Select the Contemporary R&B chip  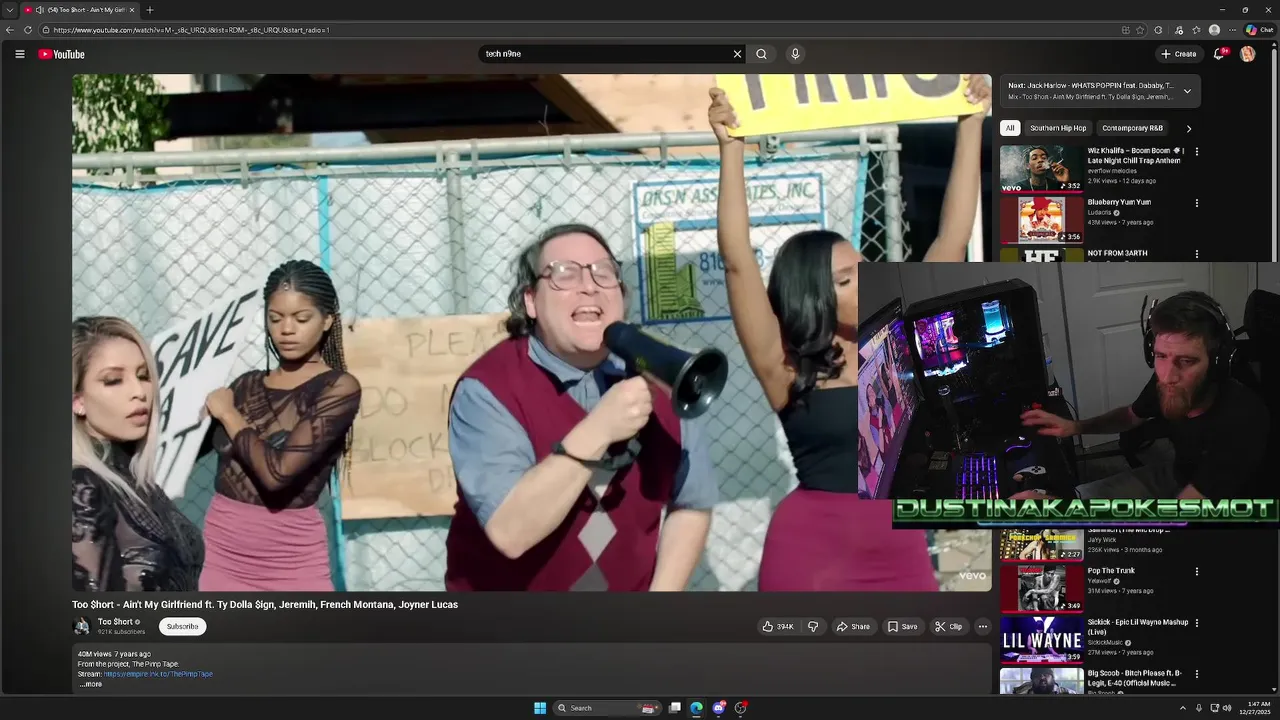click(1132, 128)
